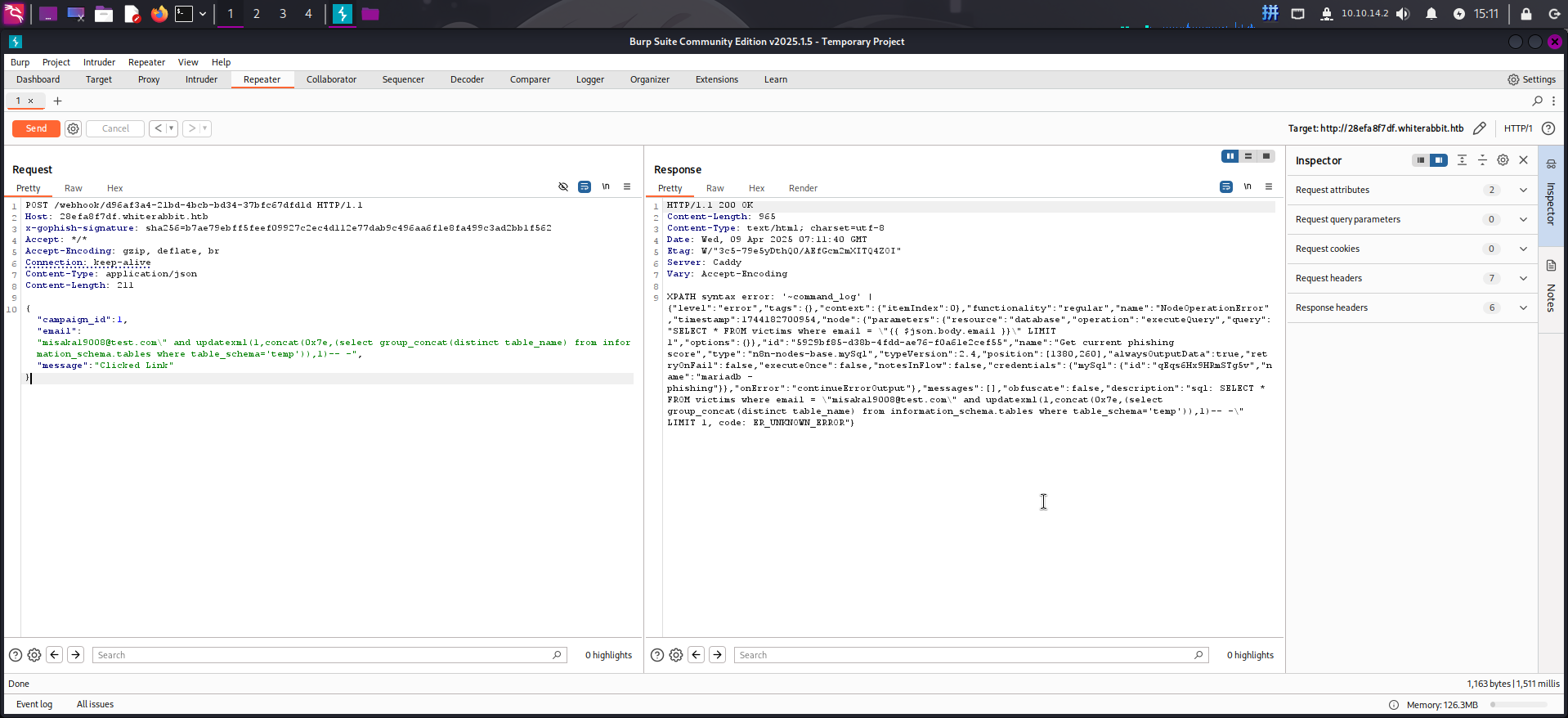The height and width of the screenshot is (718, 1568).
Task: Switch to workspace 2
Action: point(257,14)
